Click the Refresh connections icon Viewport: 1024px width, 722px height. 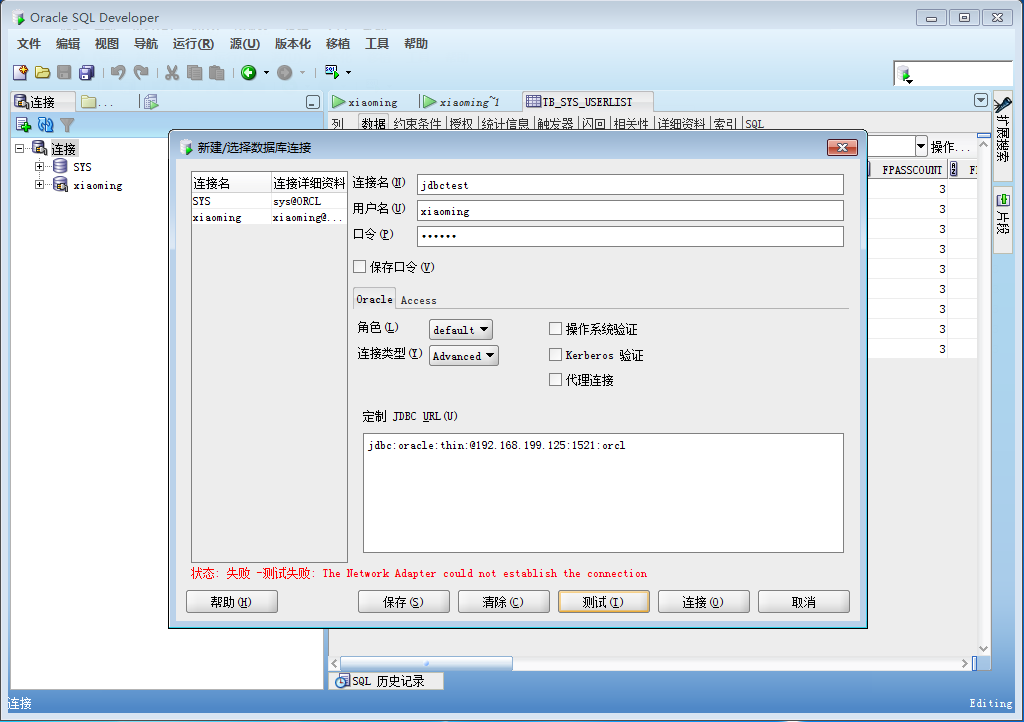point(45,125)
